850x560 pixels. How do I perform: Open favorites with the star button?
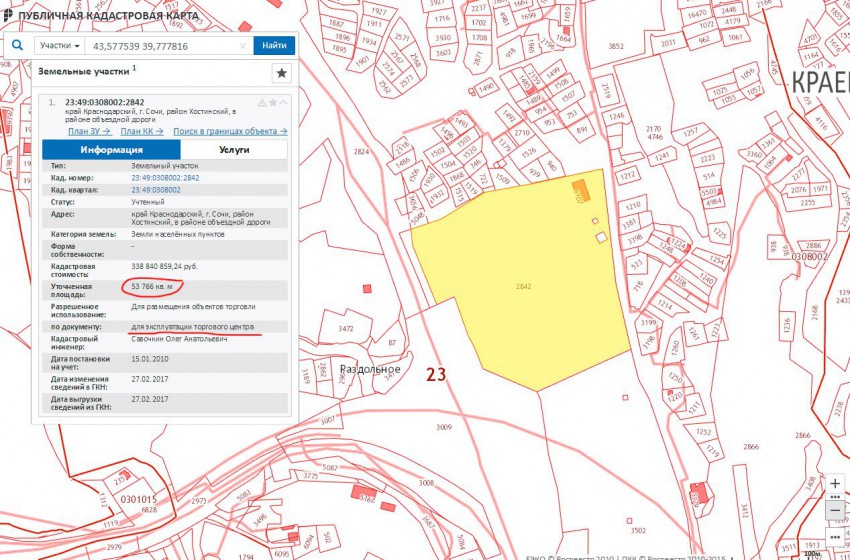tap(281, 73)
